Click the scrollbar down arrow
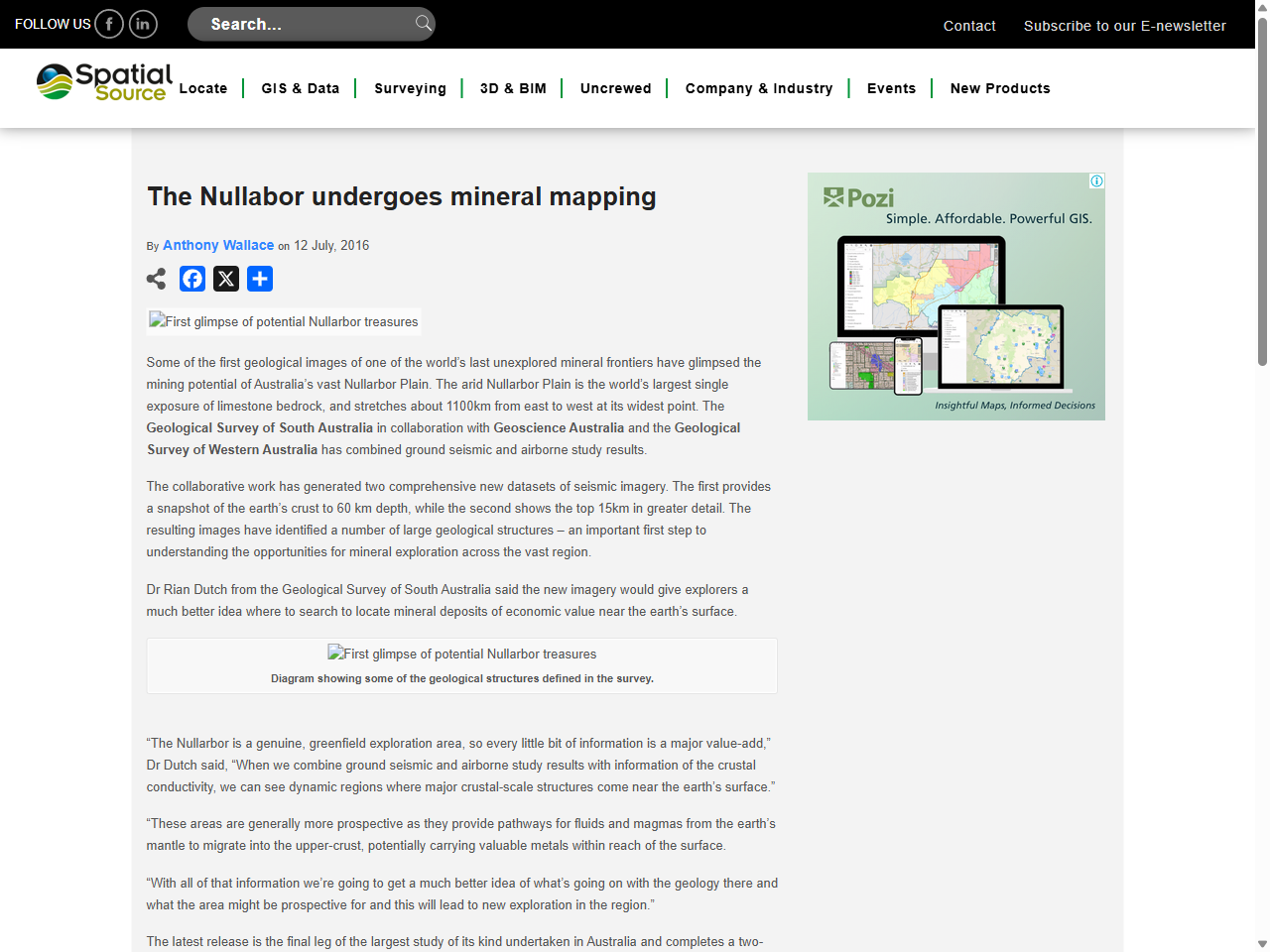Image resolution: width=1270 pixels, height=952 pixels. [1262, 944]
